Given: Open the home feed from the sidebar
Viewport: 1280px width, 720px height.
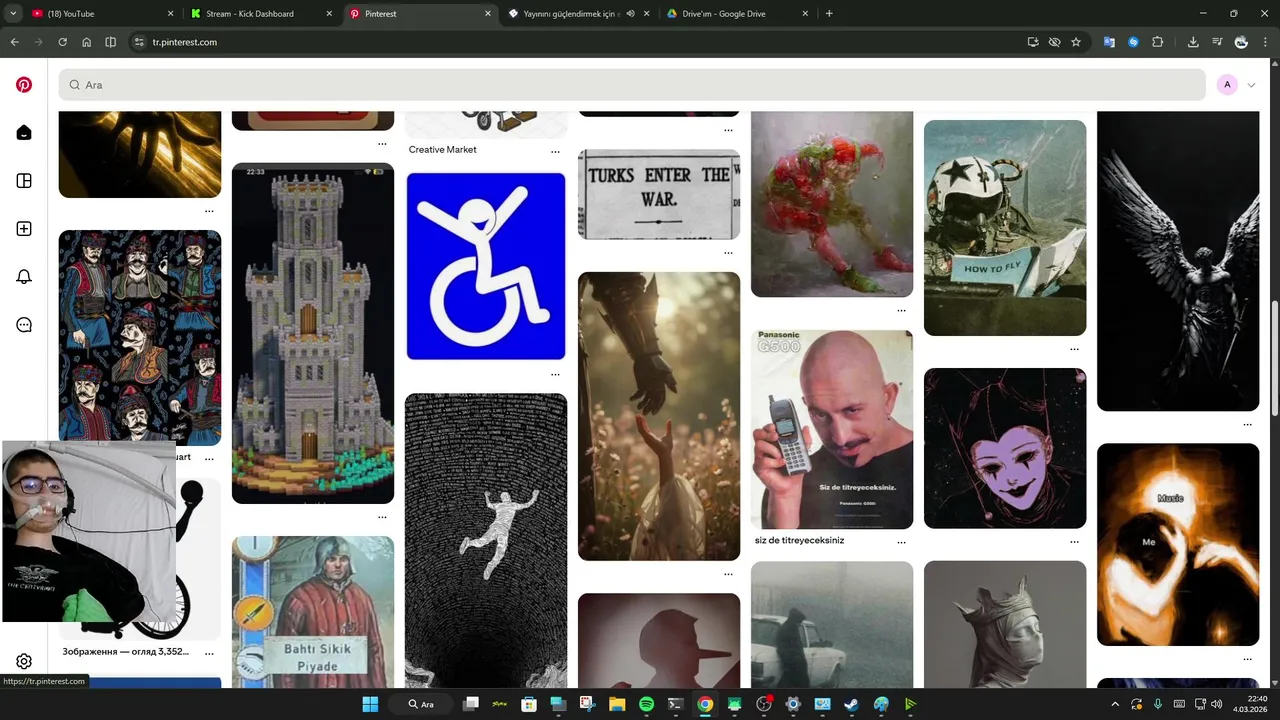Looking at the screenshot, I should coord(24,133).
